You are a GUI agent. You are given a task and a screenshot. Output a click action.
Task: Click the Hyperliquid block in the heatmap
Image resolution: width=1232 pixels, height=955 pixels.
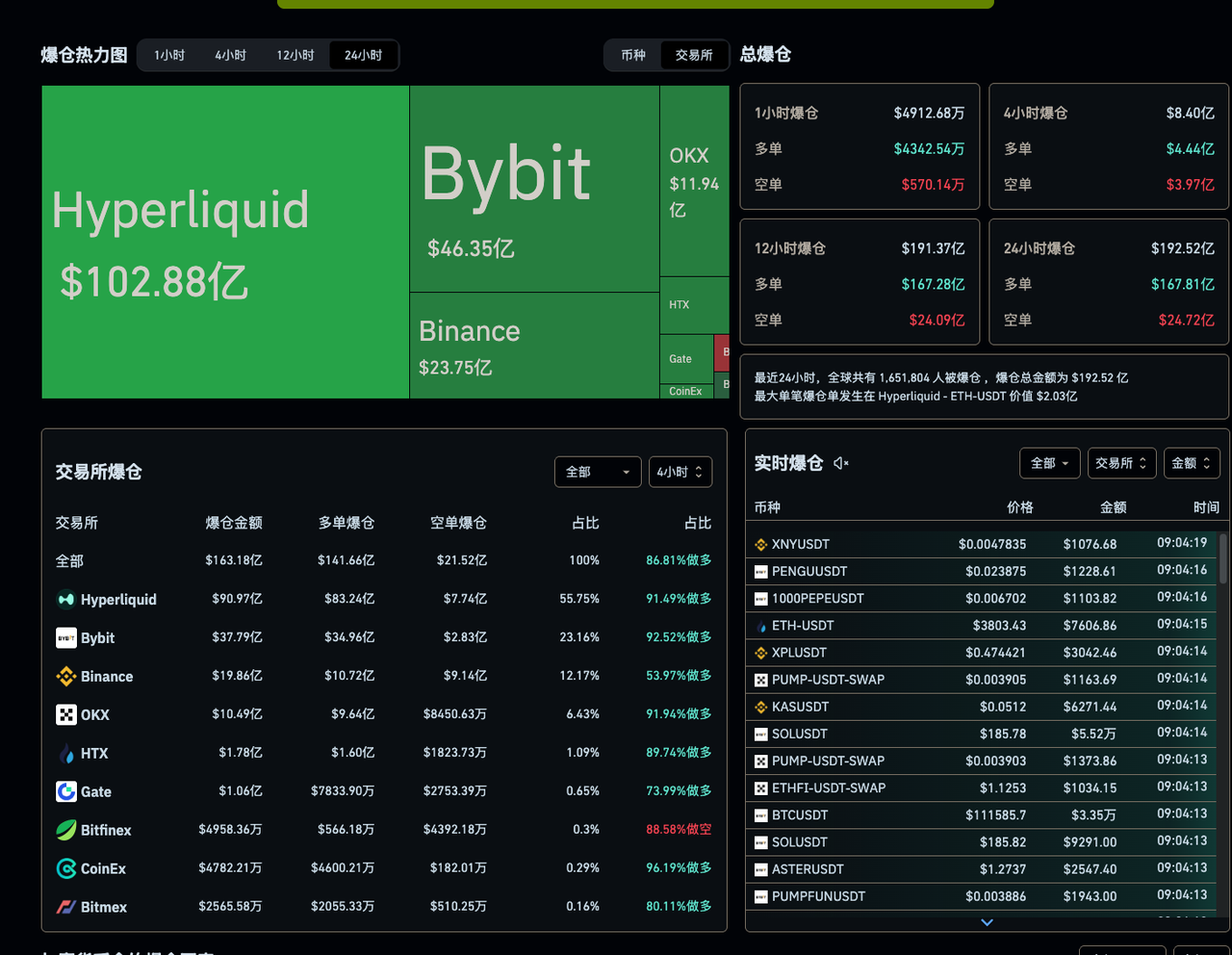tap(221, 241)
